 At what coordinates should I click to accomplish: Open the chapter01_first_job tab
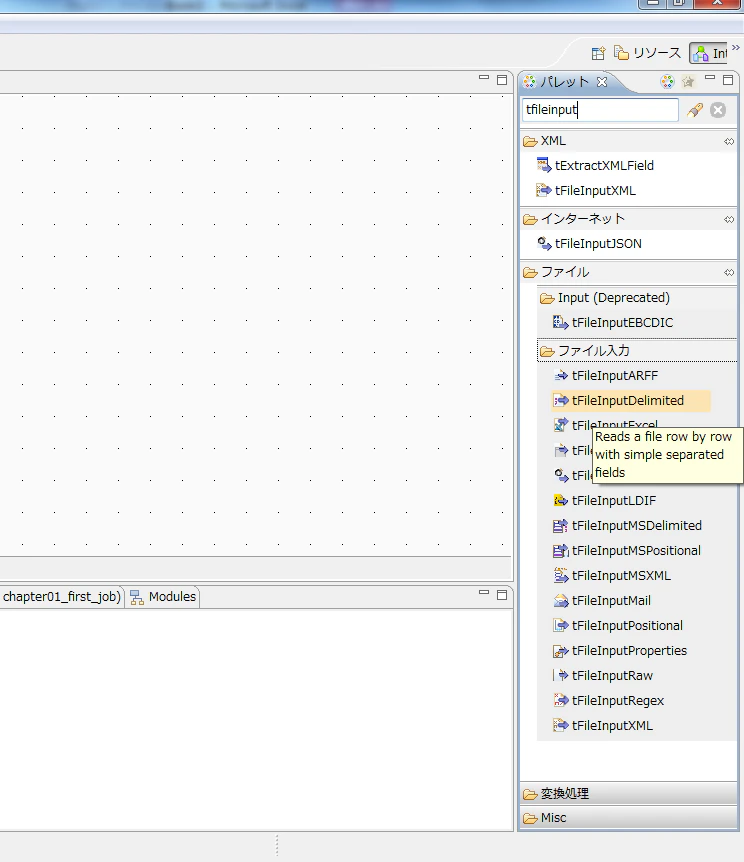(62, 597)
